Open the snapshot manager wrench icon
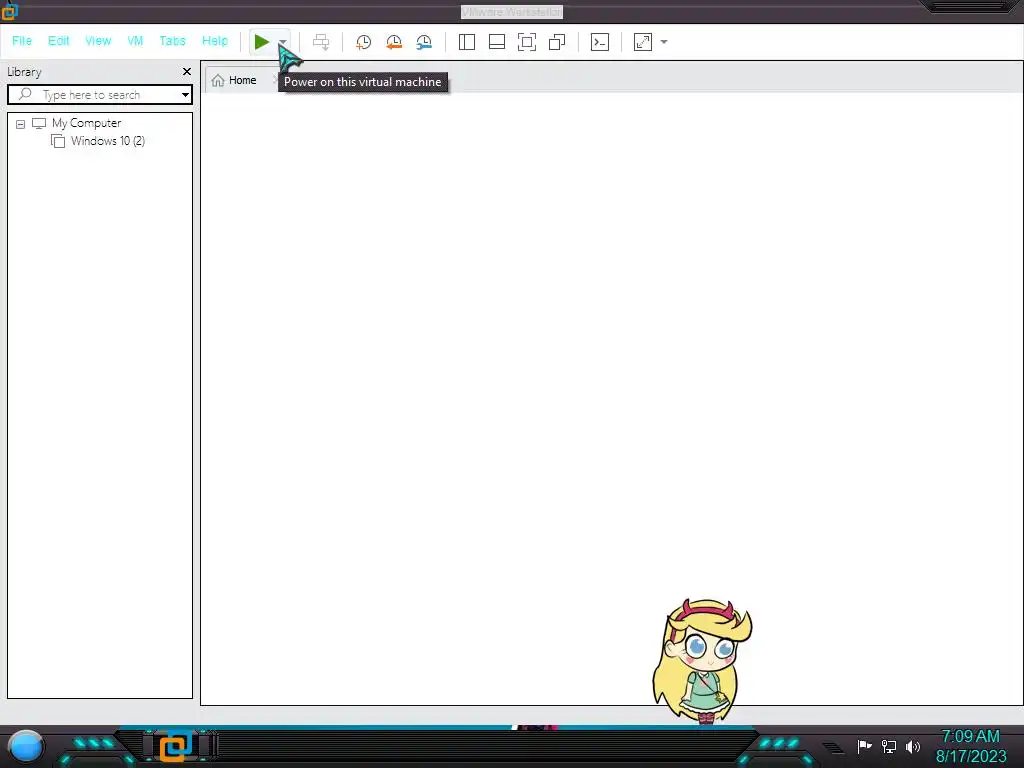Screen dimensions: 1024x768 (424, 42)
